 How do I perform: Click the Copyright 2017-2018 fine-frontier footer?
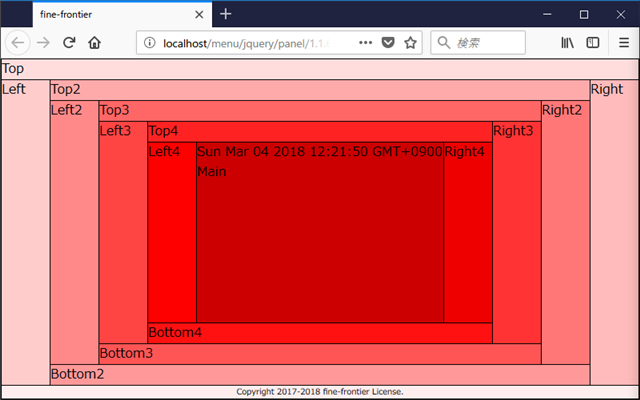320,392
